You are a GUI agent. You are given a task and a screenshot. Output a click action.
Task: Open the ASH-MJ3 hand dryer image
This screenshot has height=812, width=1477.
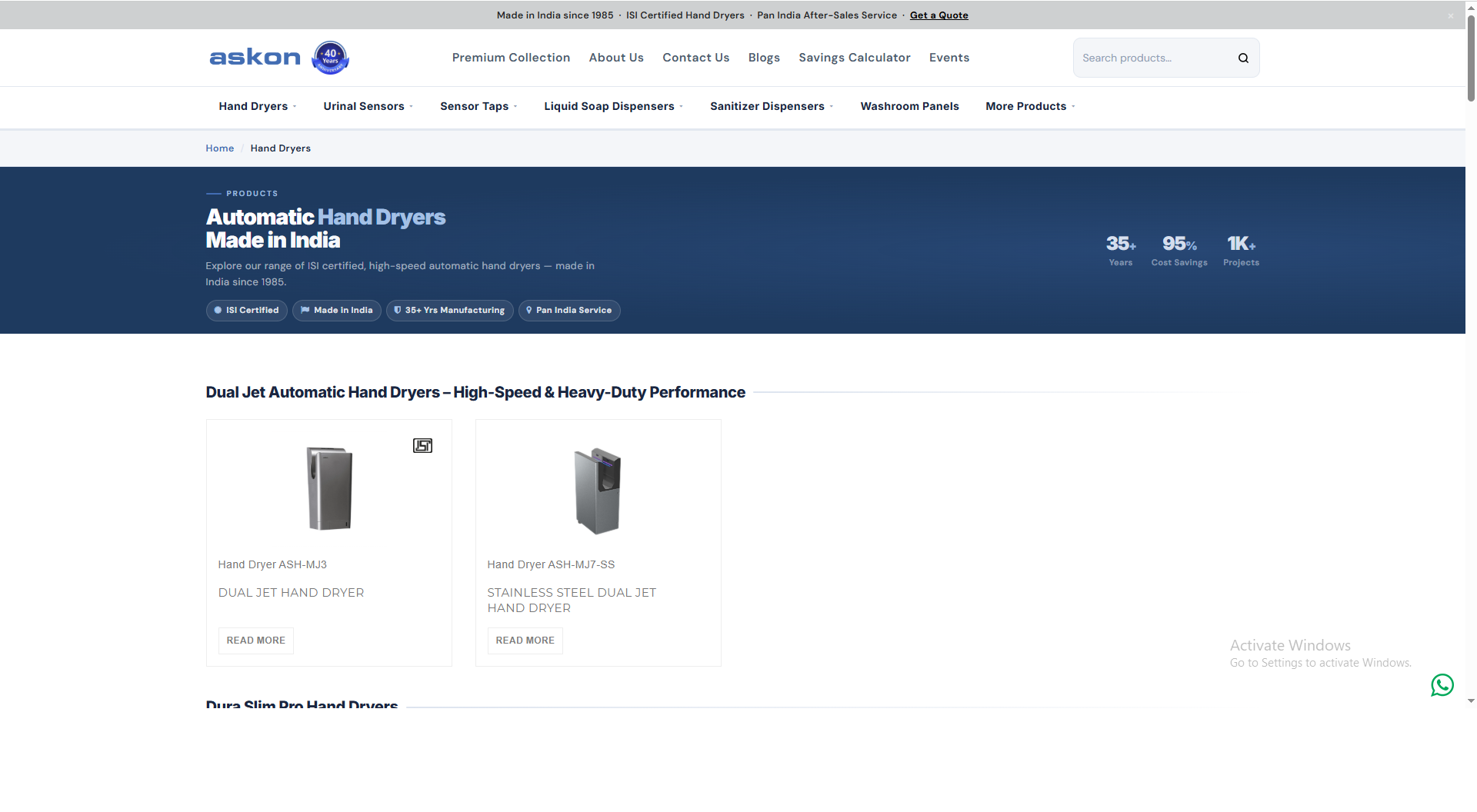coord(329,488)
